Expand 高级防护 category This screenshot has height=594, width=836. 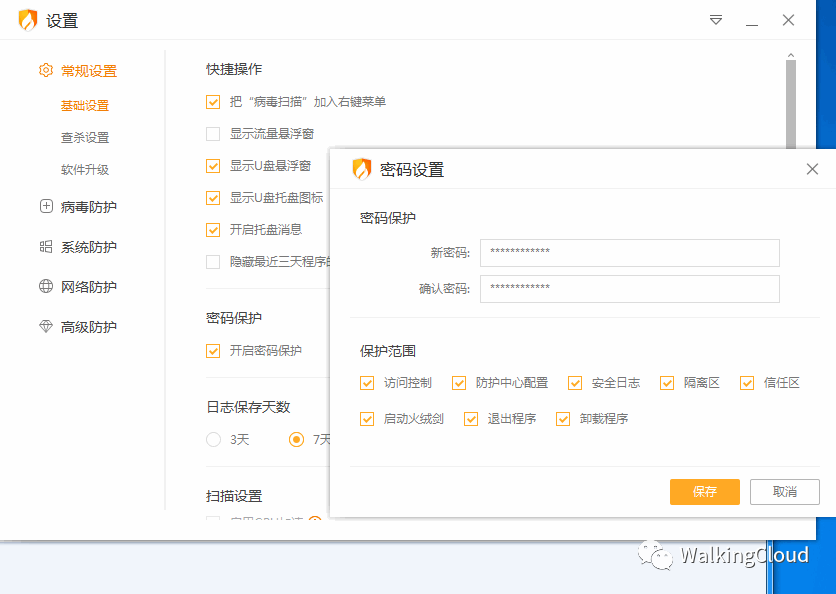coord(89,327)
